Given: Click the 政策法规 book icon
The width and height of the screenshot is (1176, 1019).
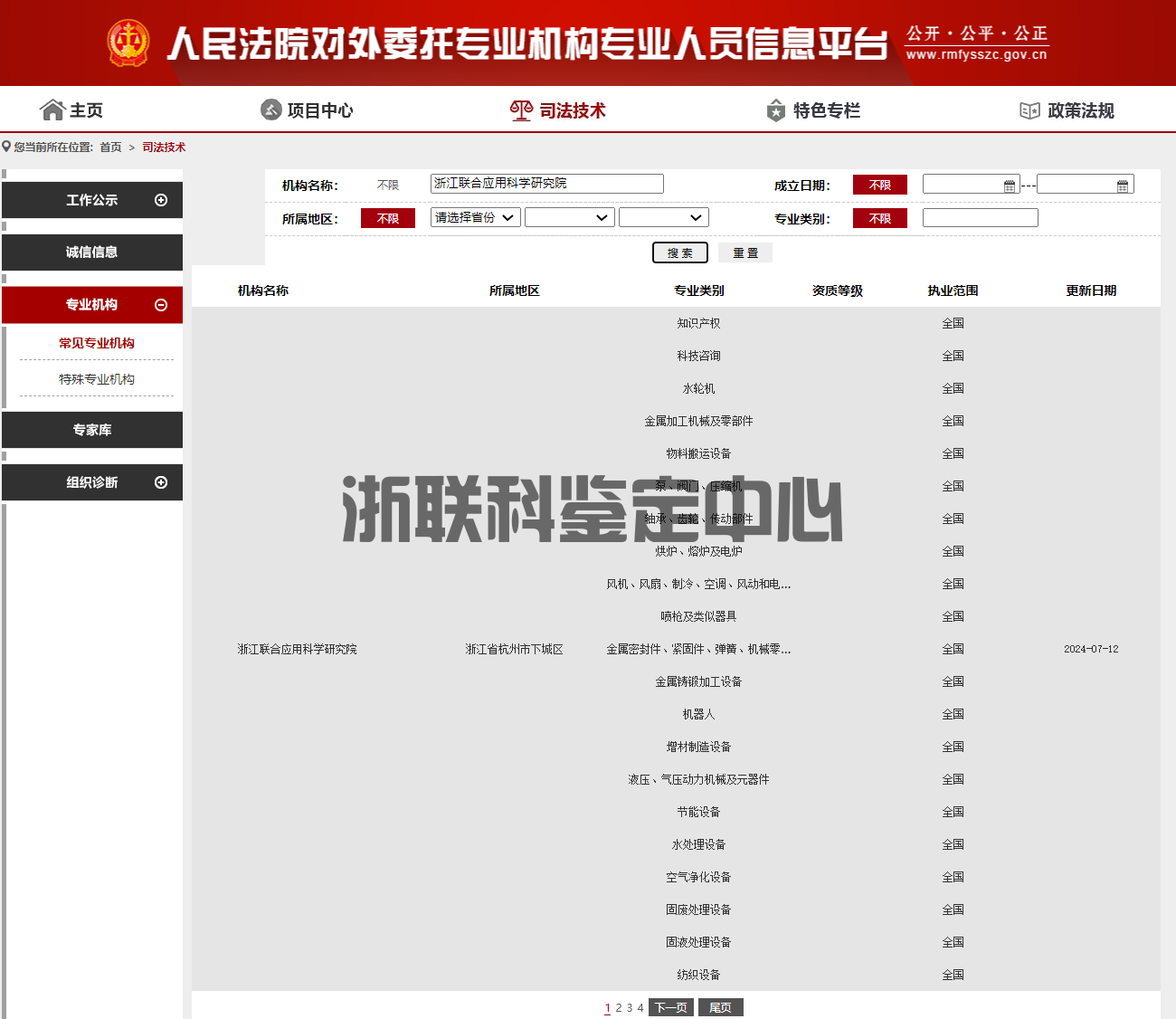Looking at the screenshot, I should click(1029, 110).
